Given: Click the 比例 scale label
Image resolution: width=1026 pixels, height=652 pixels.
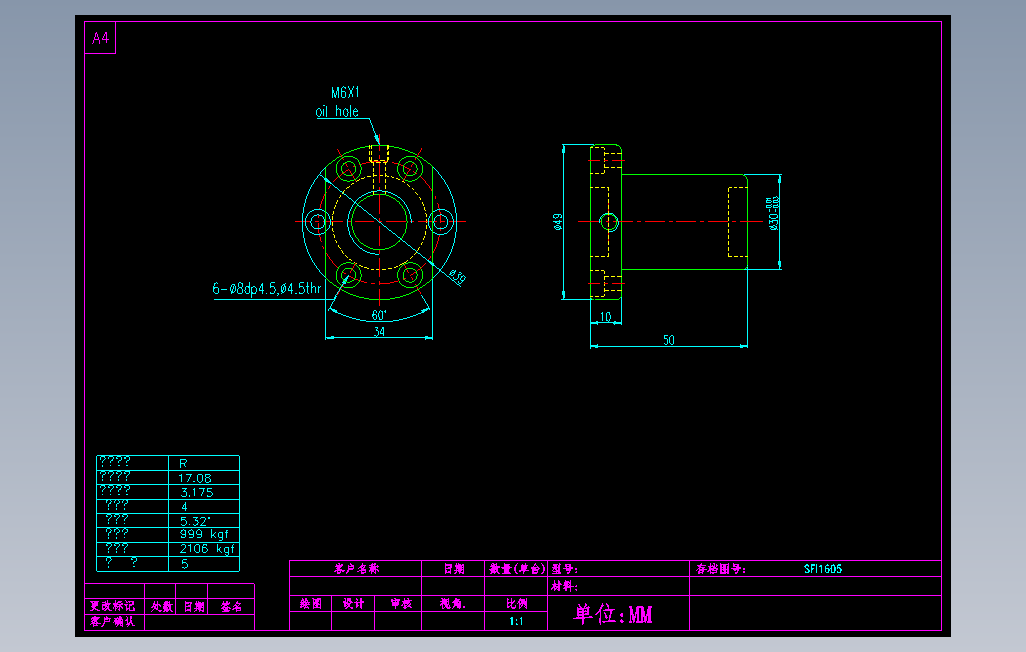Looking at the screenshot, I should [x=516, y=604].
